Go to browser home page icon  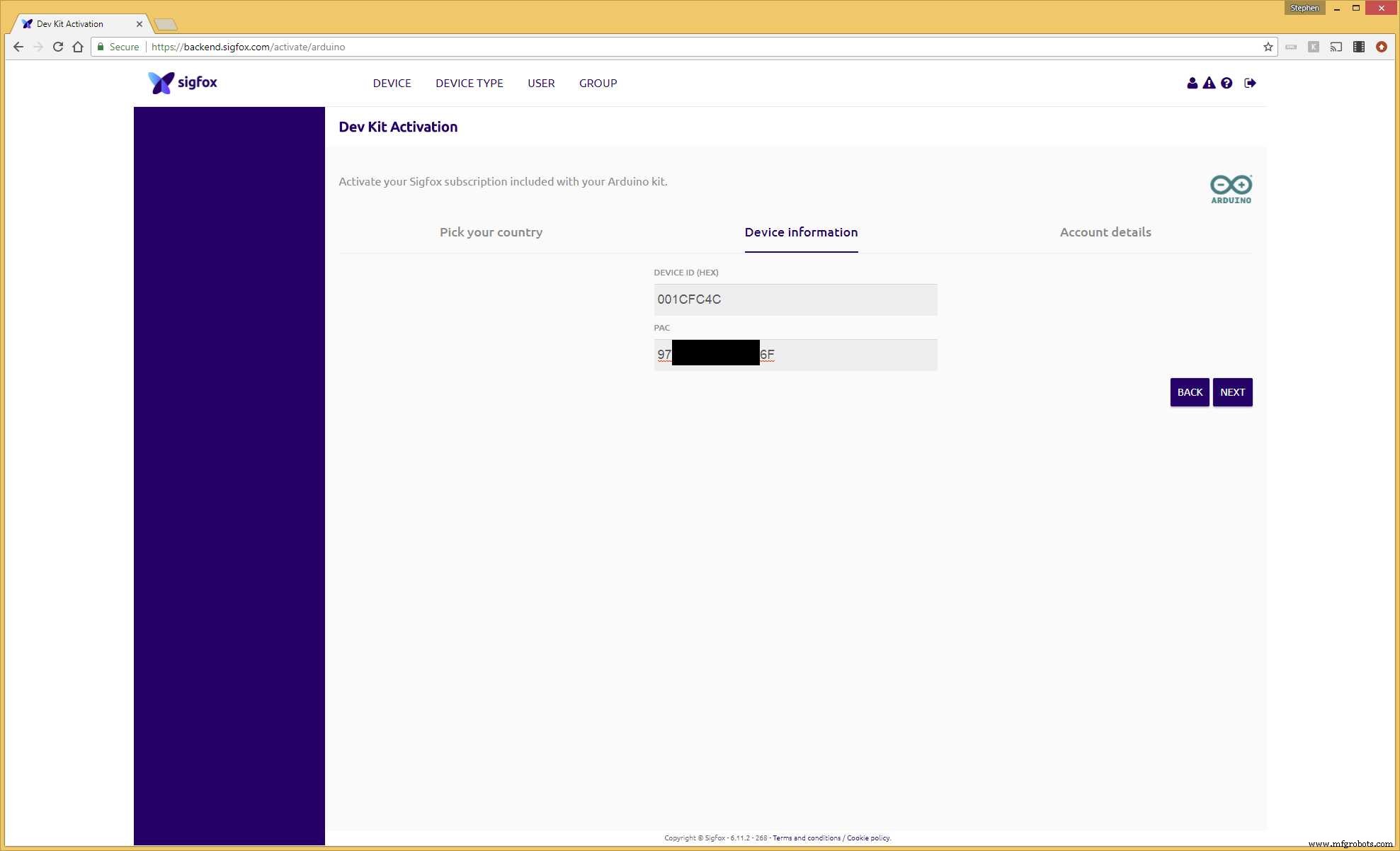point(78,47)
